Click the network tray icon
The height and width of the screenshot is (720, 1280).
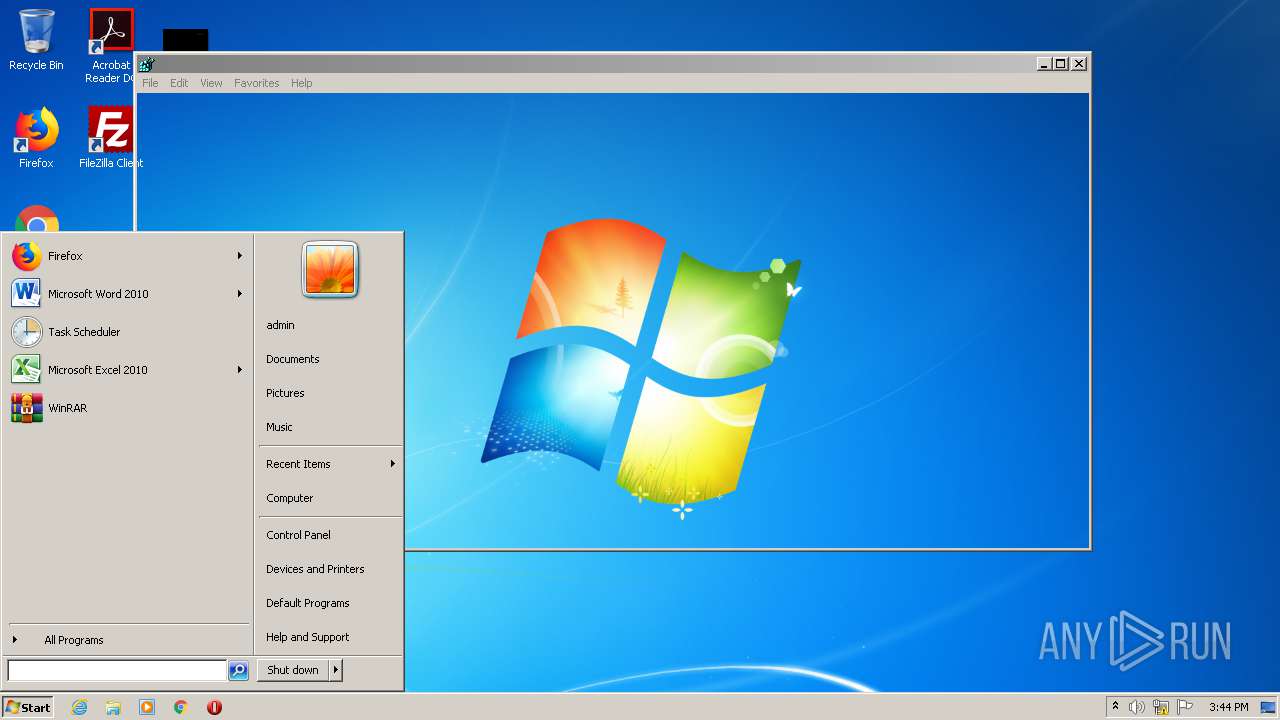click(x=1161, y=707)
